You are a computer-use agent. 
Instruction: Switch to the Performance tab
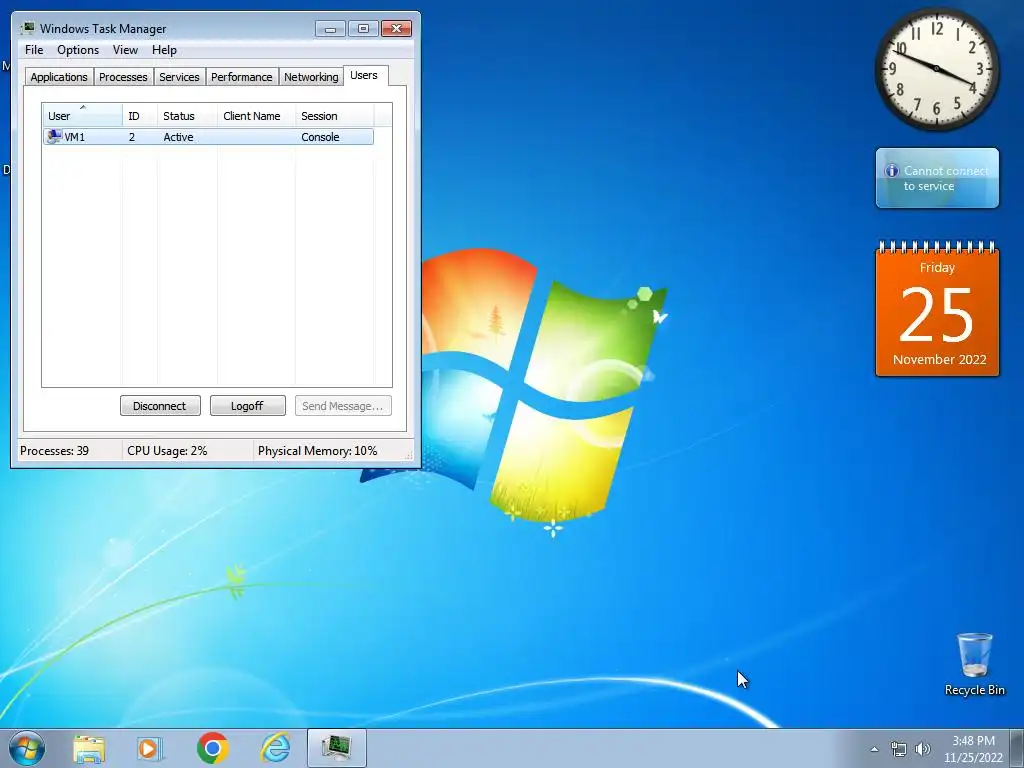click(x=242, y=77)
